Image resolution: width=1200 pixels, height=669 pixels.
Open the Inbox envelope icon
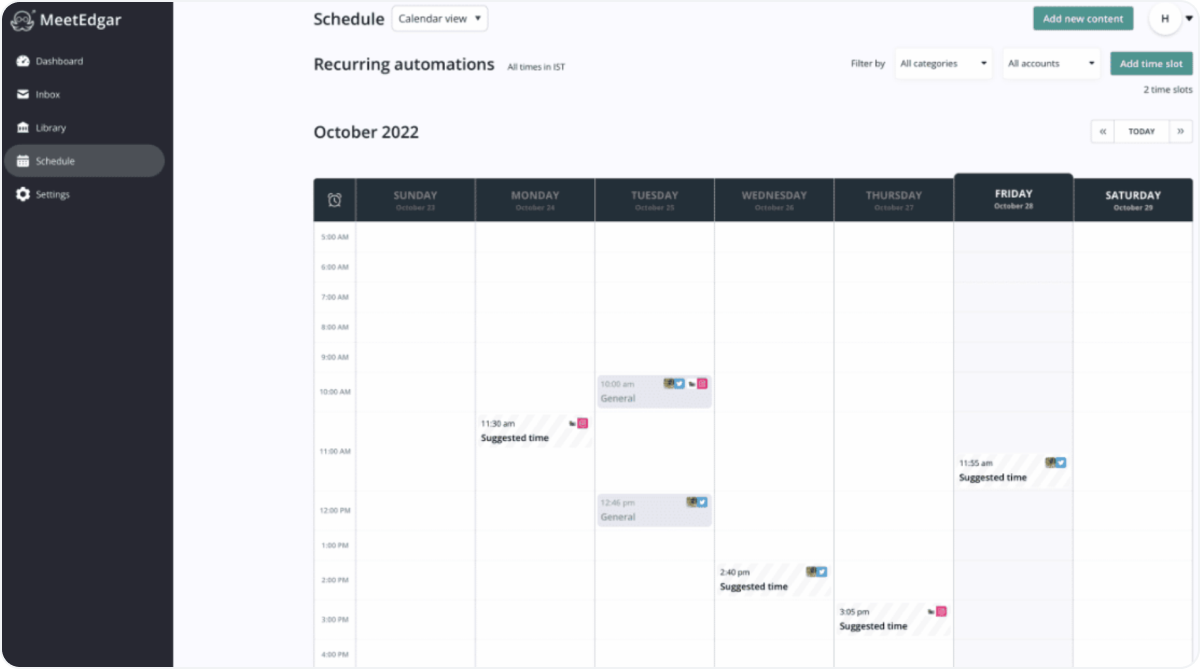(x=23, y=95)
